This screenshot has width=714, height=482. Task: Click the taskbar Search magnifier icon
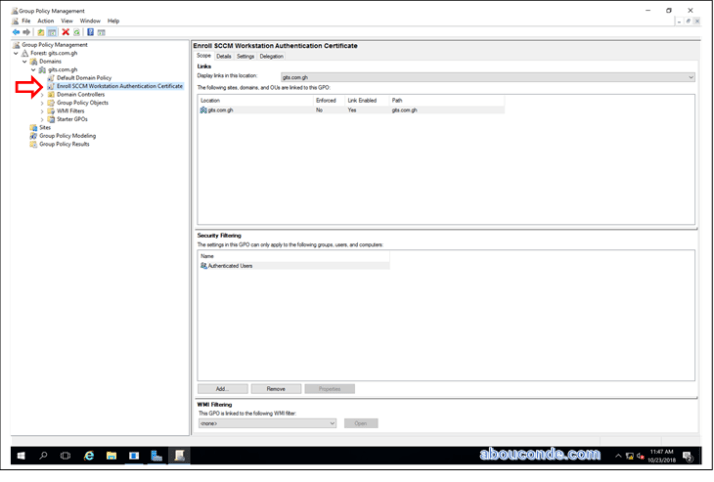pyautogui.click(x=43, y=456)
